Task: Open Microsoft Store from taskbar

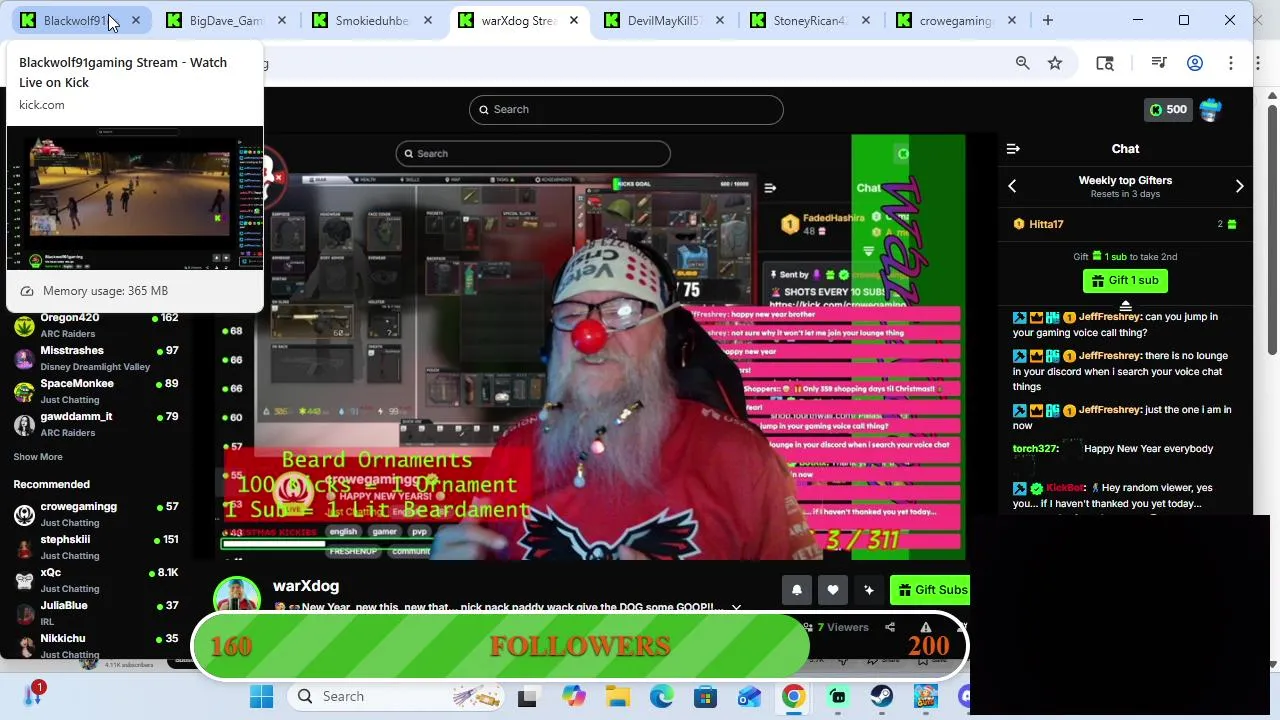Action: pos(705,696)
